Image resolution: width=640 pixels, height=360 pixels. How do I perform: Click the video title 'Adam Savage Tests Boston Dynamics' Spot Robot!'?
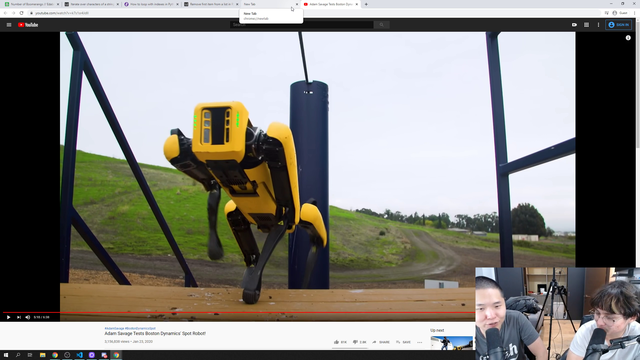tap(155, 333)
